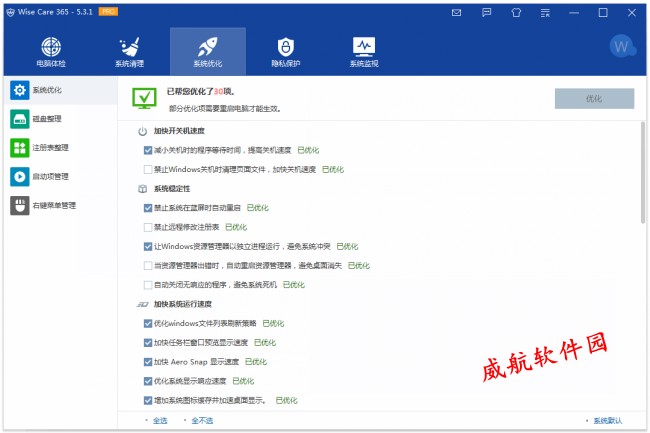Uncheck 让Windows资源管理器以独立进程运行
The height and width of the screenshot is (433, 650).
point(148,247)
